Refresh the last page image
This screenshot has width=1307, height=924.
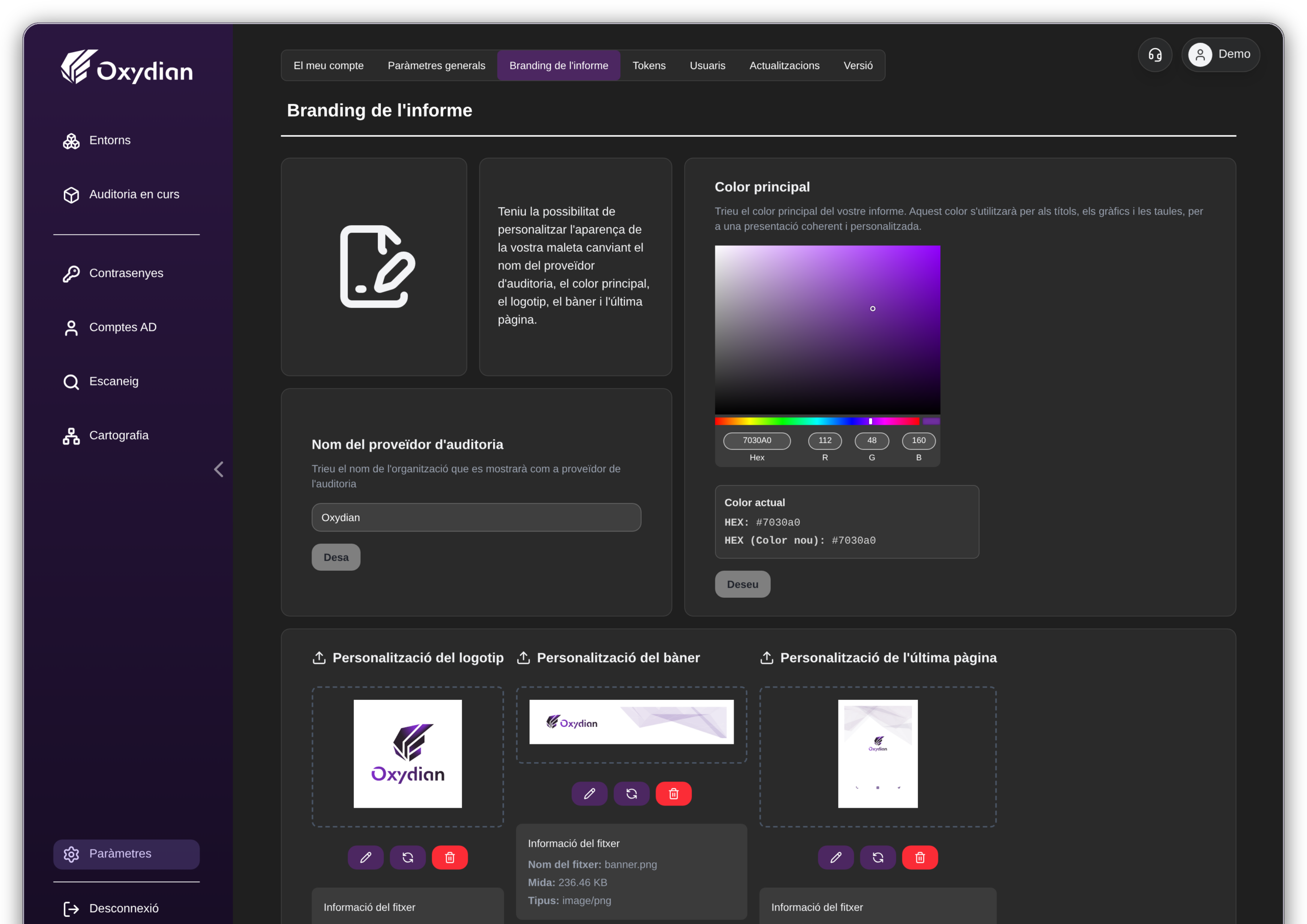click(878, 858)
